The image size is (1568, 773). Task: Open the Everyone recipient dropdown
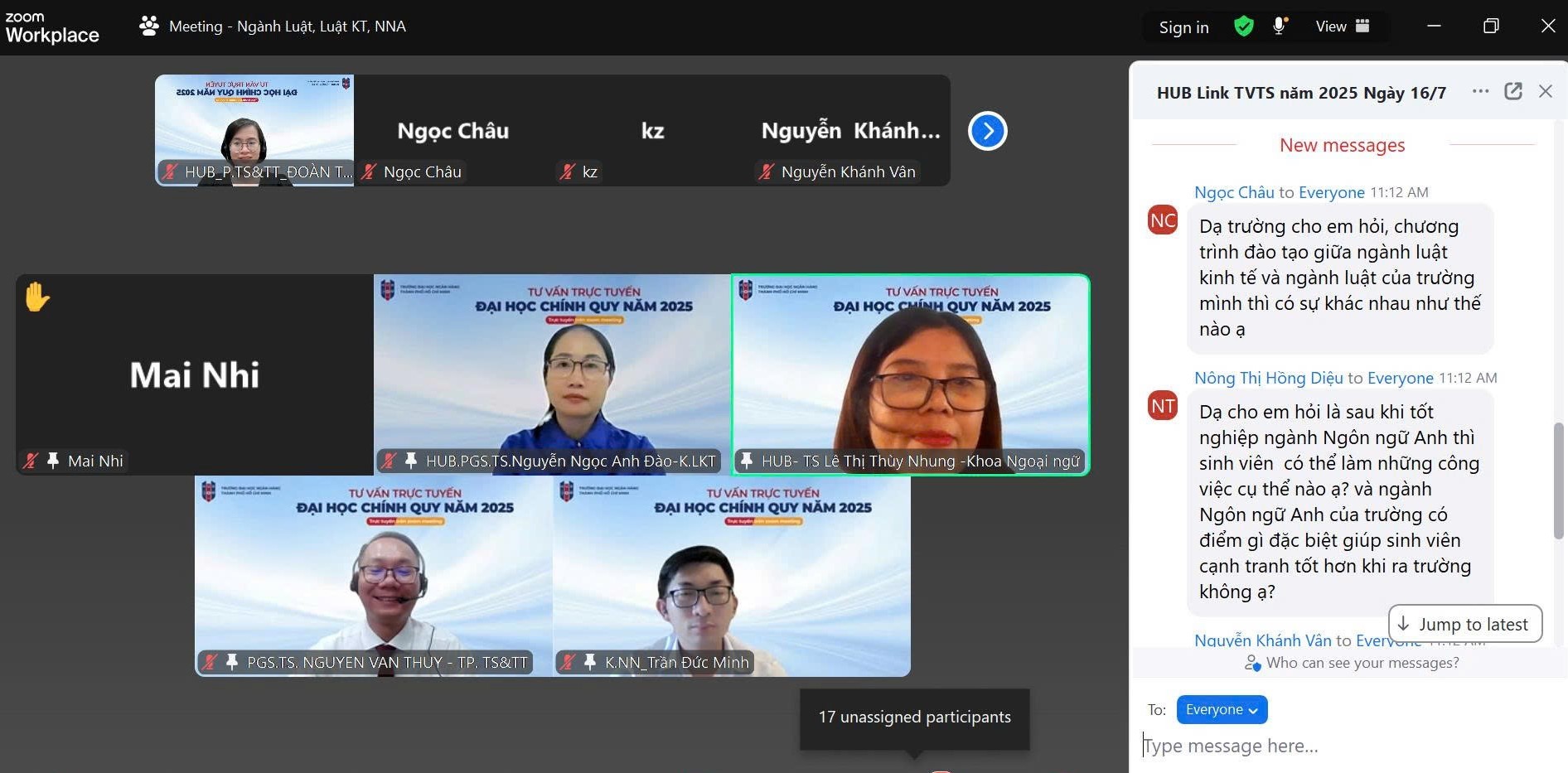click(x=1222, y=709)
